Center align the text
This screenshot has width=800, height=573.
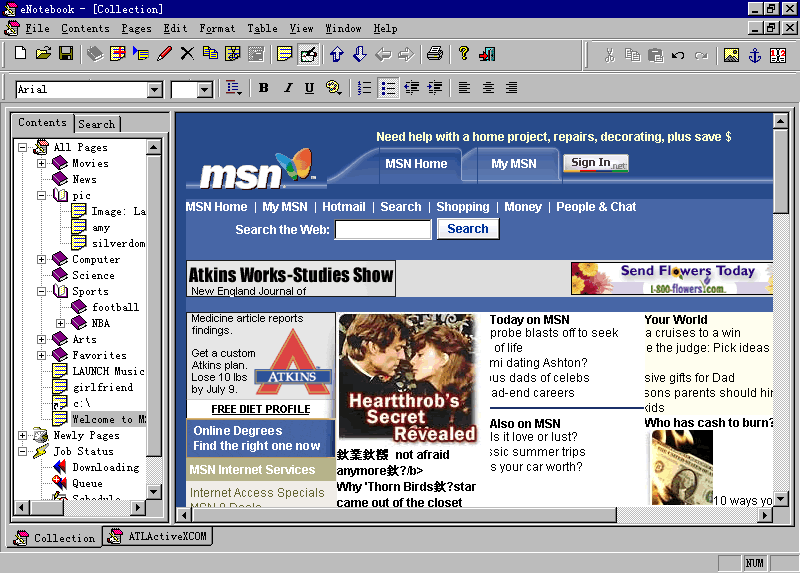coord(488,88)
